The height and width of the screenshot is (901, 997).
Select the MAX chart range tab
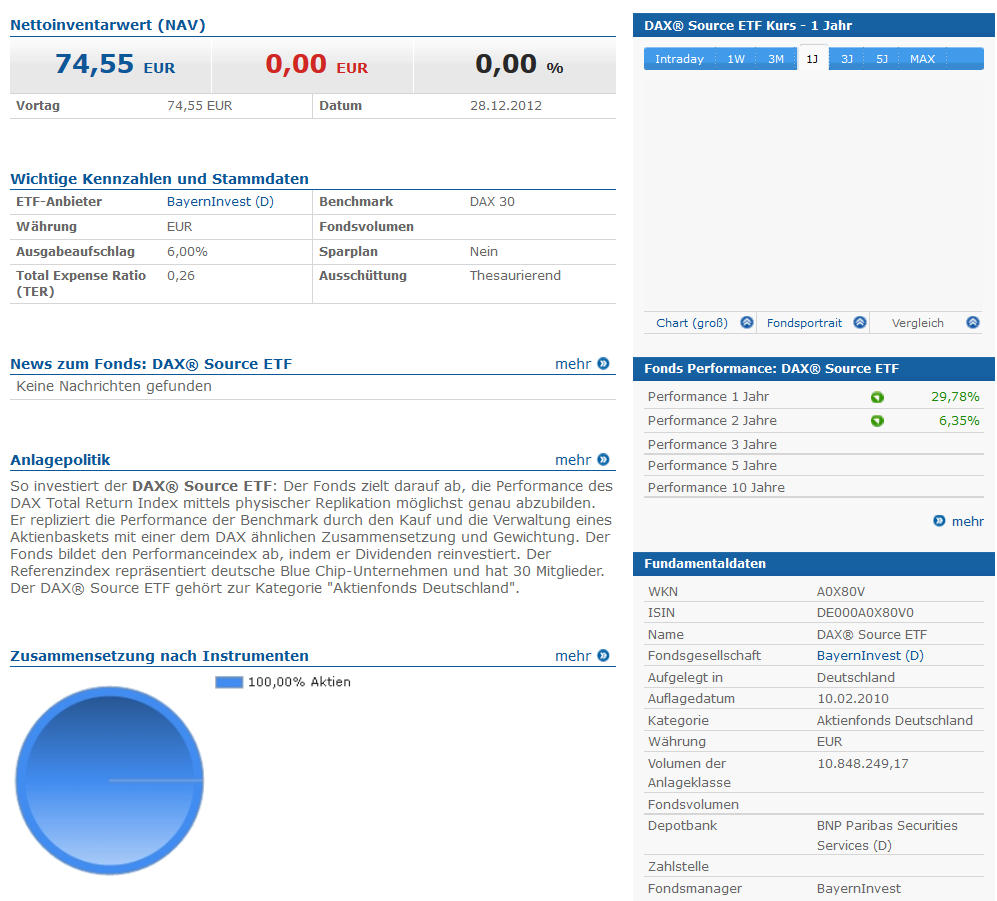922,59
